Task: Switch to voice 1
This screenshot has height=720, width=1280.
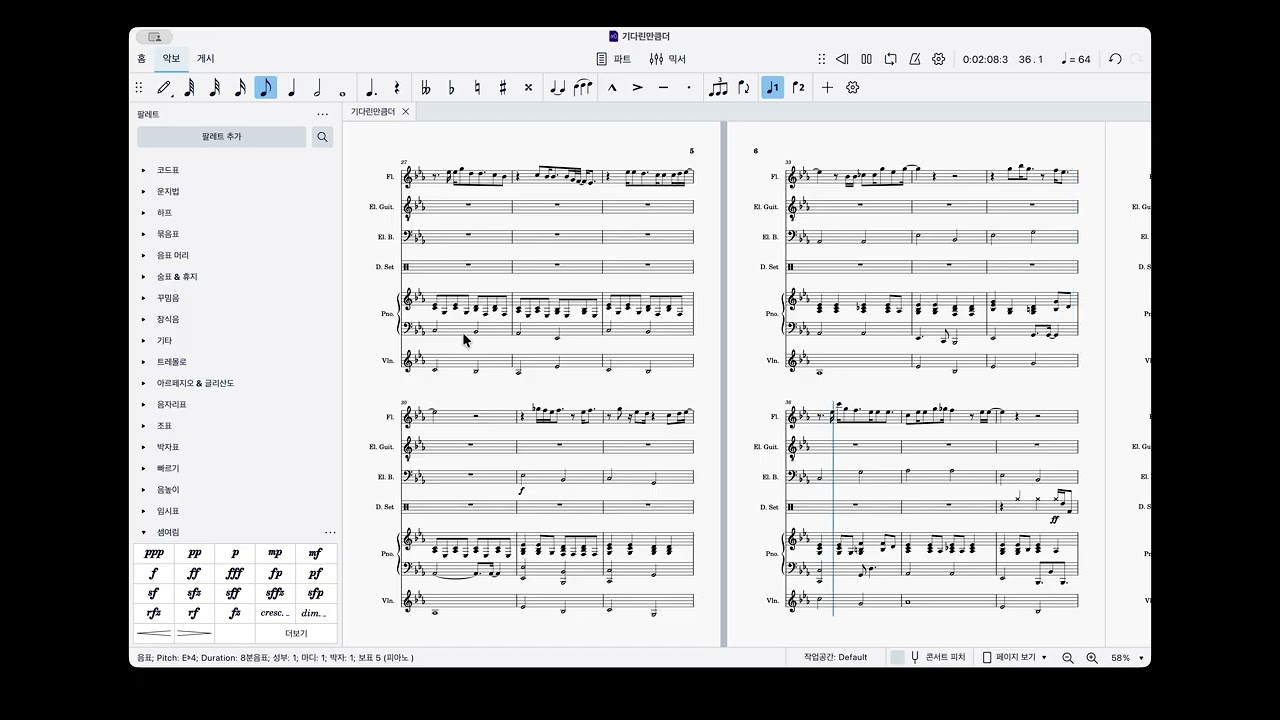Action: coord(772,88)
